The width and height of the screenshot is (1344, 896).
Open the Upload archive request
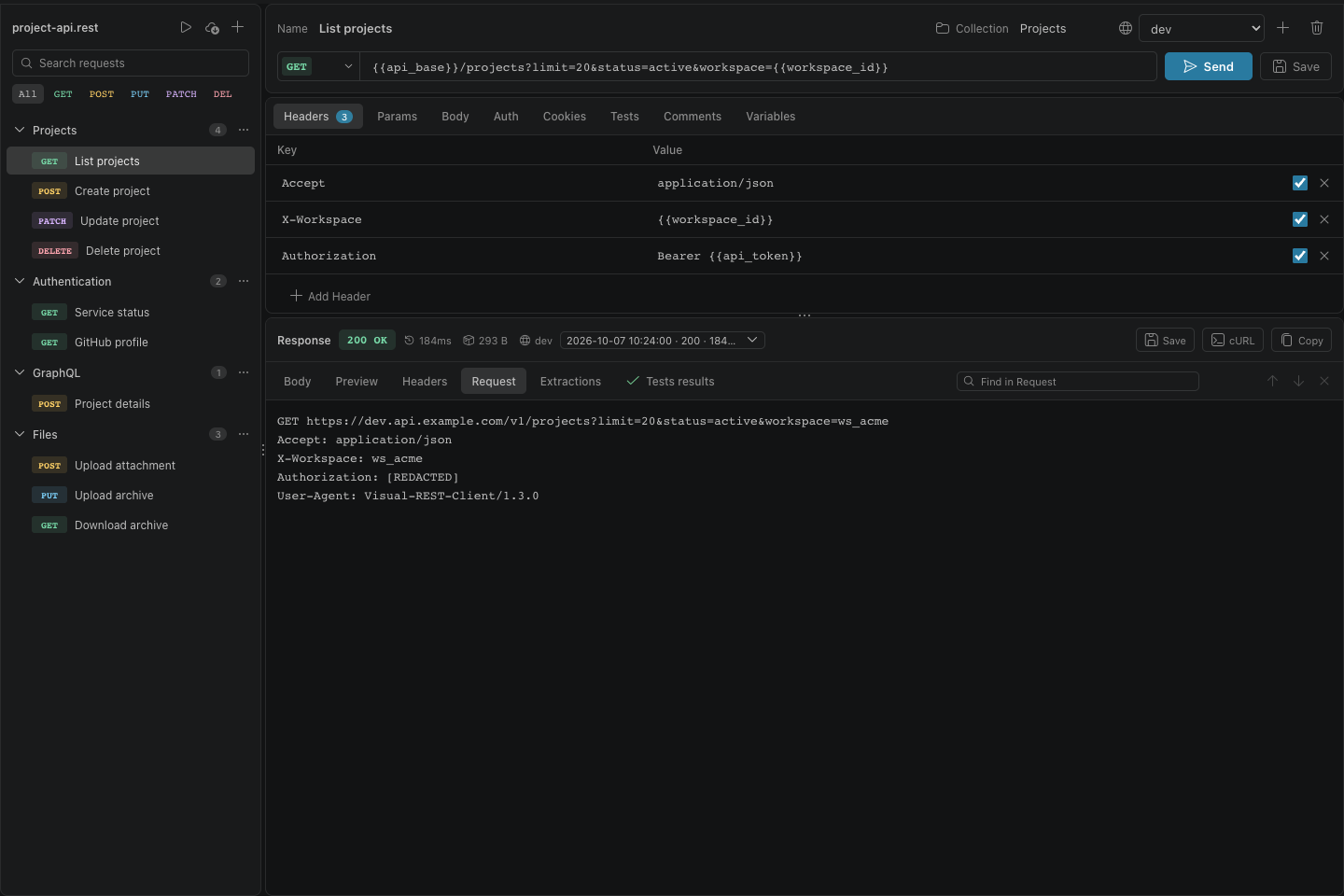click(131, 496)
